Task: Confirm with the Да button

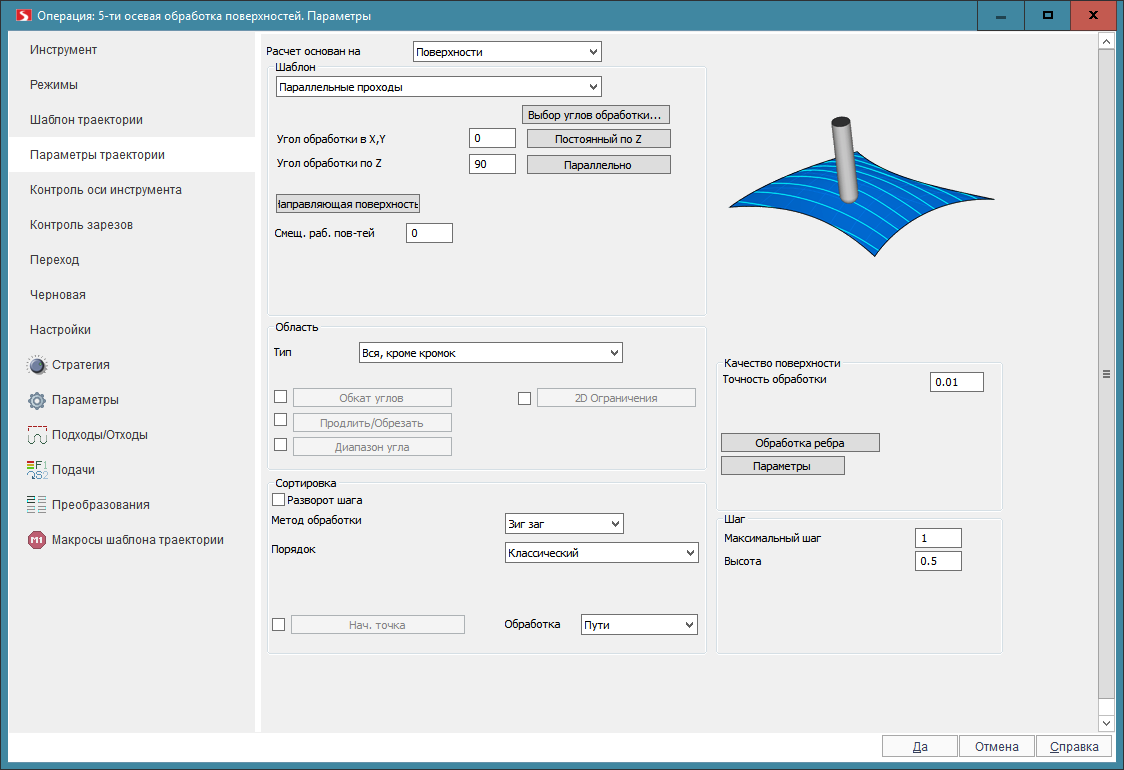Action: pyautogui.click(x=920, y=746)
